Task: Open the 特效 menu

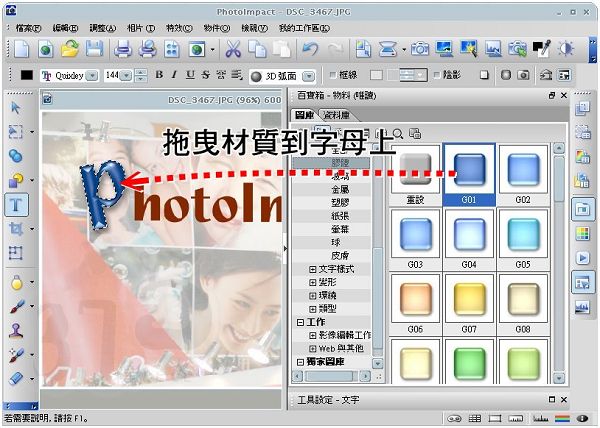Action: [x=179, y=28]
